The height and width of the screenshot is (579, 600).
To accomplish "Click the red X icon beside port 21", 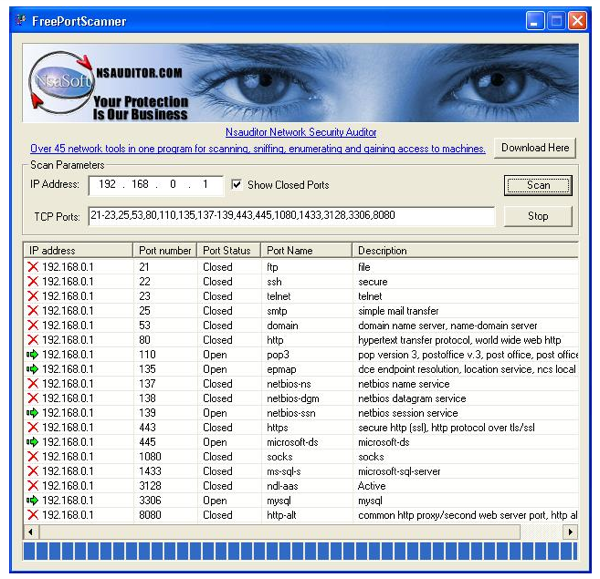I will click(x=33, y=267).
